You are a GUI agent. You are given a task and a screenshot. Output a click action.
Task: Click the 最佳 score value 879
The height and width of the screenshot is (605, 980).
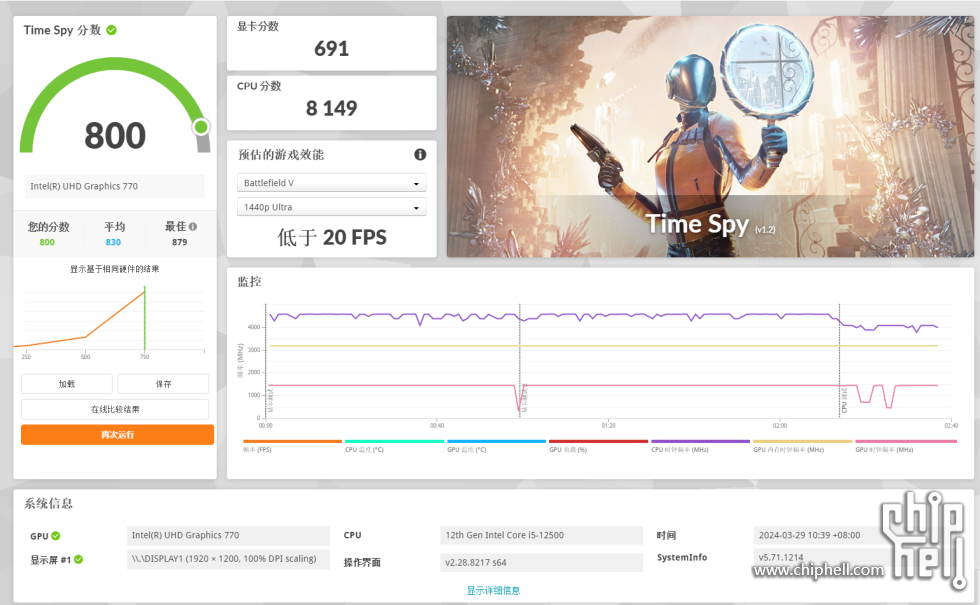point(179,242)
